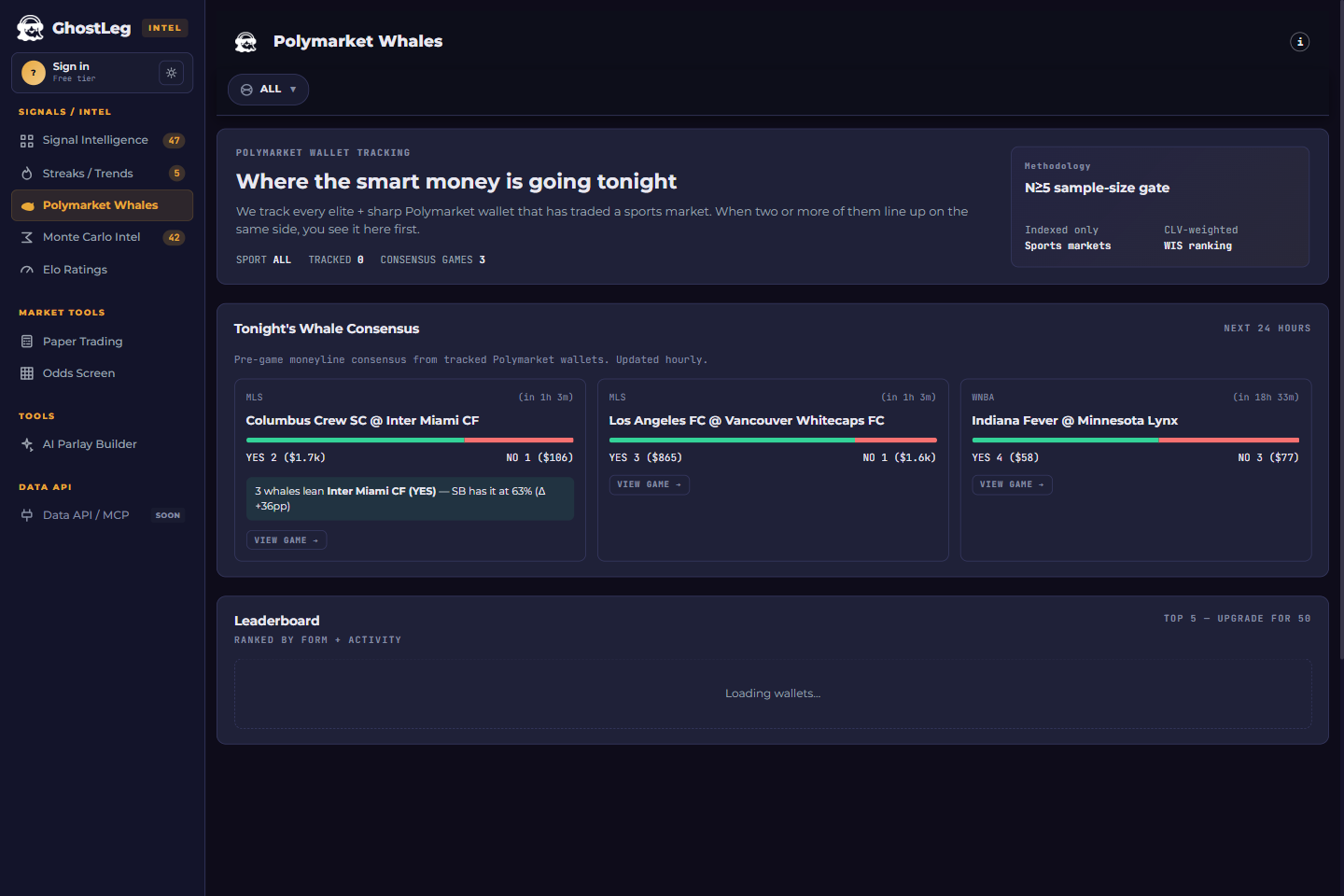Click 'Loading wallets...' placeholder
1344x896 pixels.
coord(773,693)
